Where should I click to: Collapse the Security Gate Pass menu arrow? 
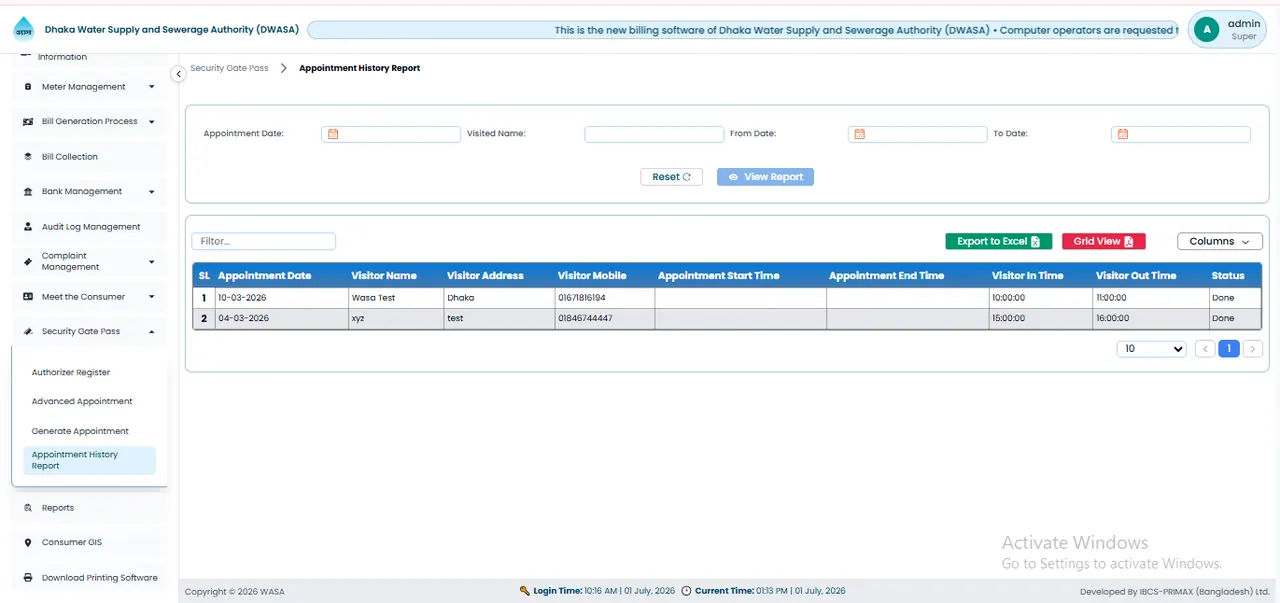152,332
